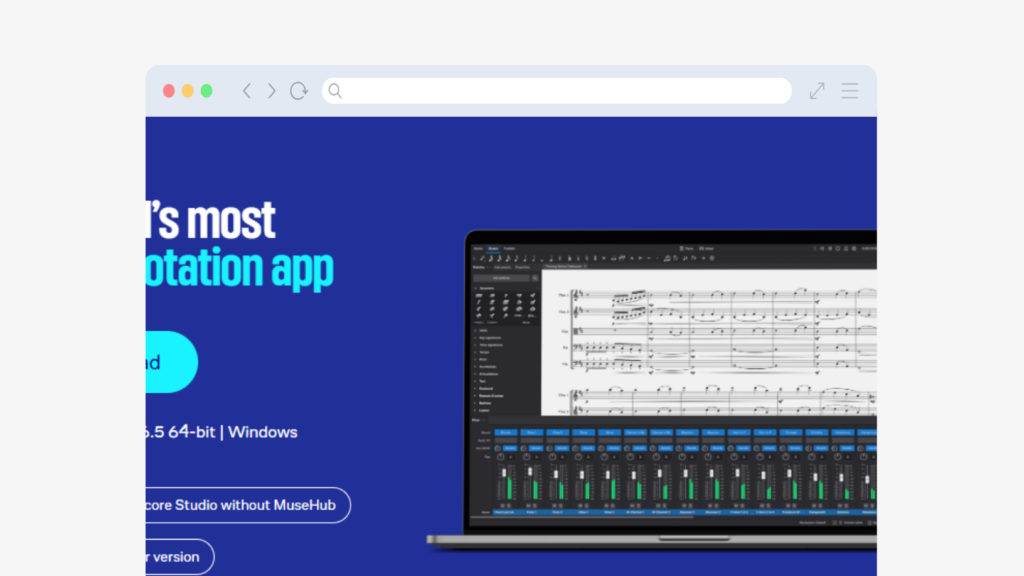This screenshot has height=576, width=1024.
Task: Click the partially visible version button
Action: [178, 556]
